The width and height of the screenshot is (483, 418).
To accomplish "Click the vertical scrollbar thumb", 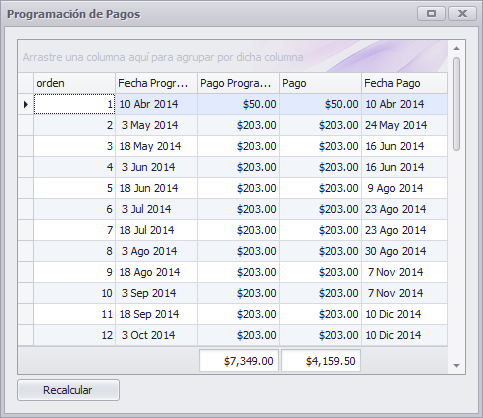I will 456,104.
